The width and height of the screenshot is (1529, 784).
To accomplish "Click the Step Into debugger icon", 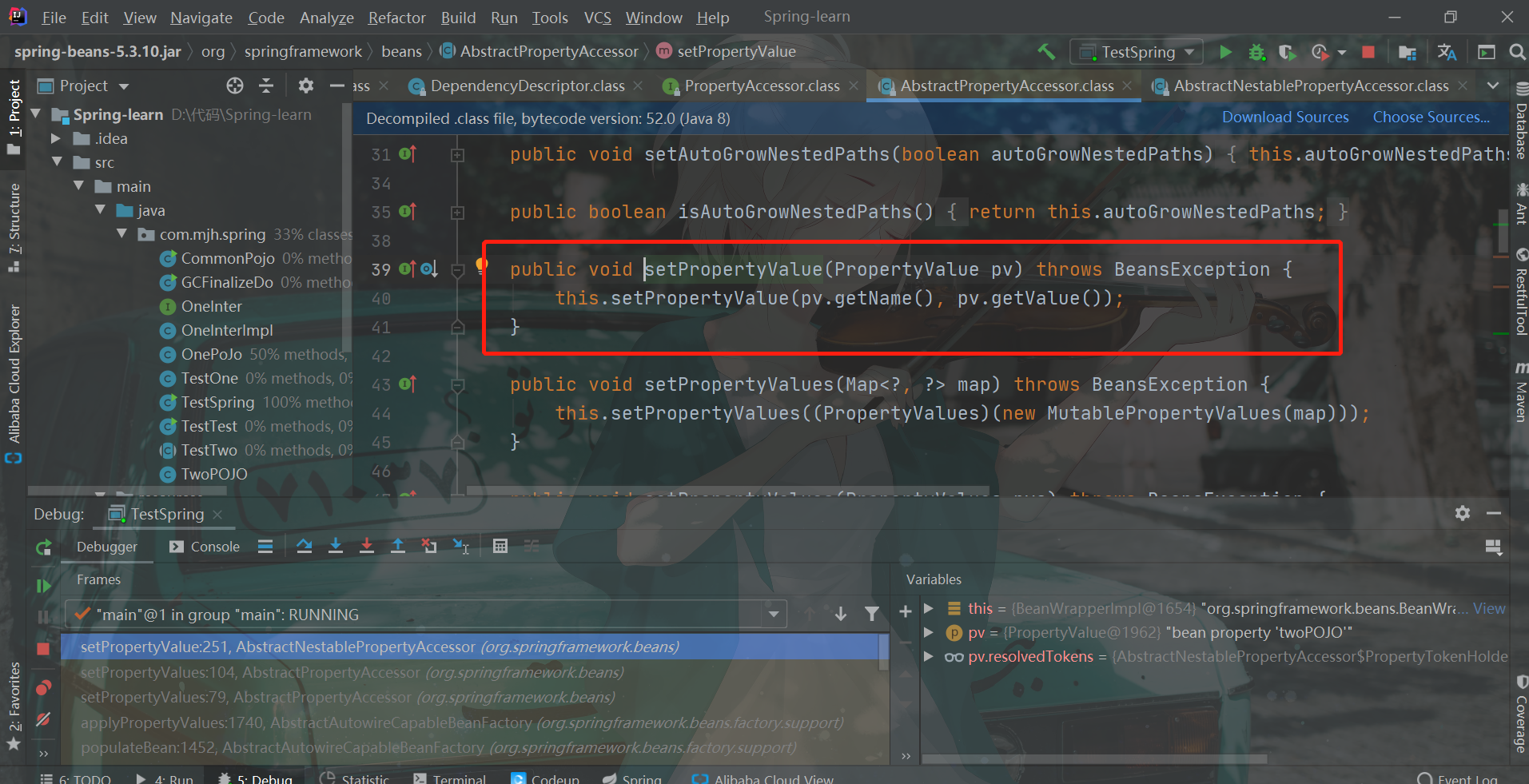I will (x=336, y=546).
